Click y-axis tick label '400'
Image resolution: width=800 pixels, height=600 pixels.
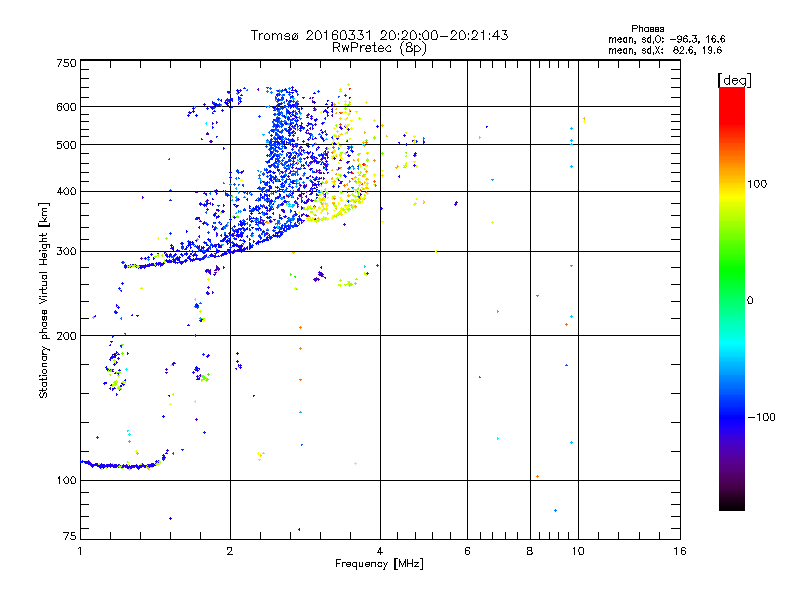click(x=66, y=192)
